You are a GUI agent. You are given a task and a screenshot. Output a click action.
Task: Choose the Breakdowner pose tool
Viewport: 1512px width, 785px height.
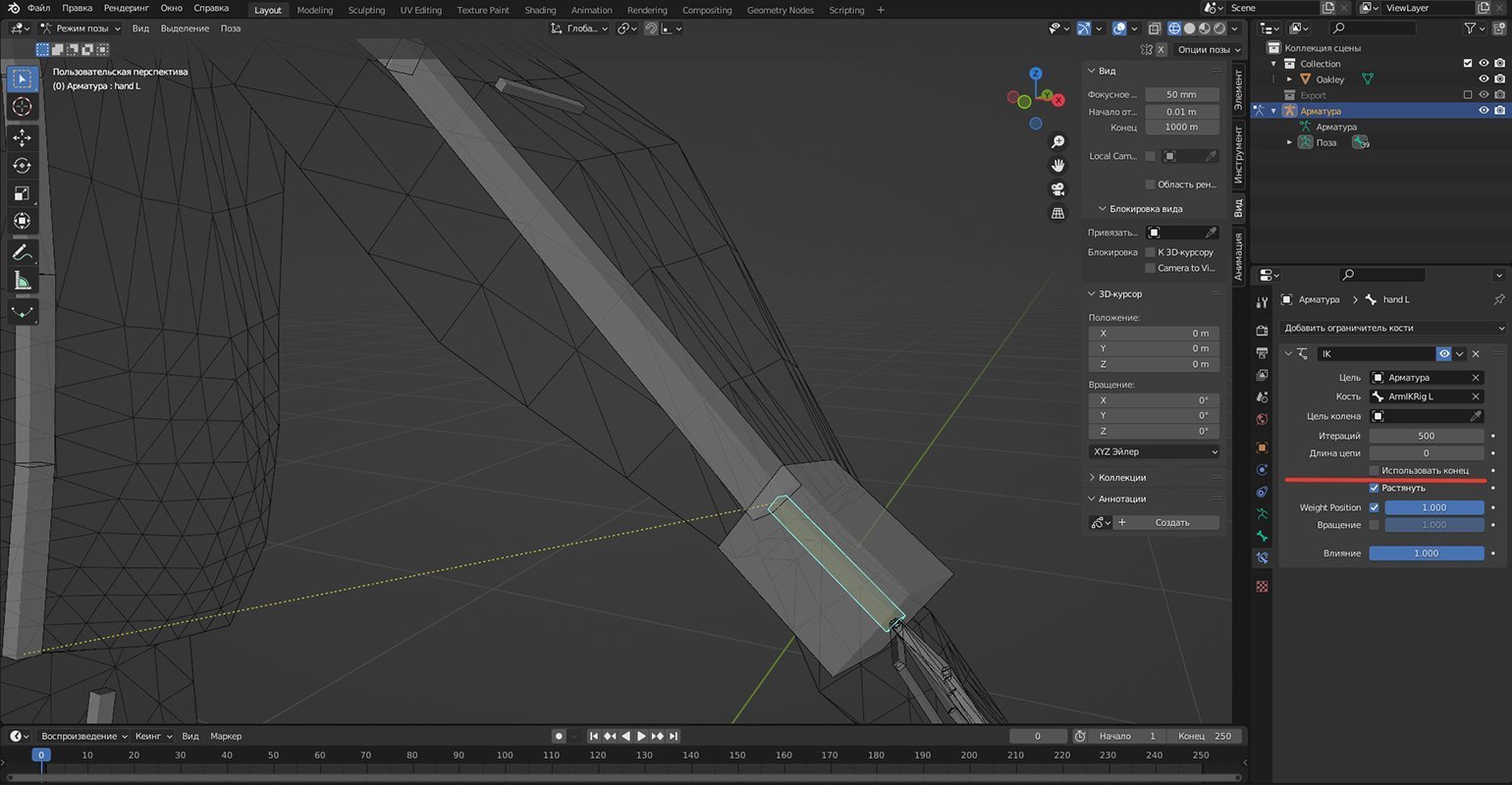tap(22, 312)
